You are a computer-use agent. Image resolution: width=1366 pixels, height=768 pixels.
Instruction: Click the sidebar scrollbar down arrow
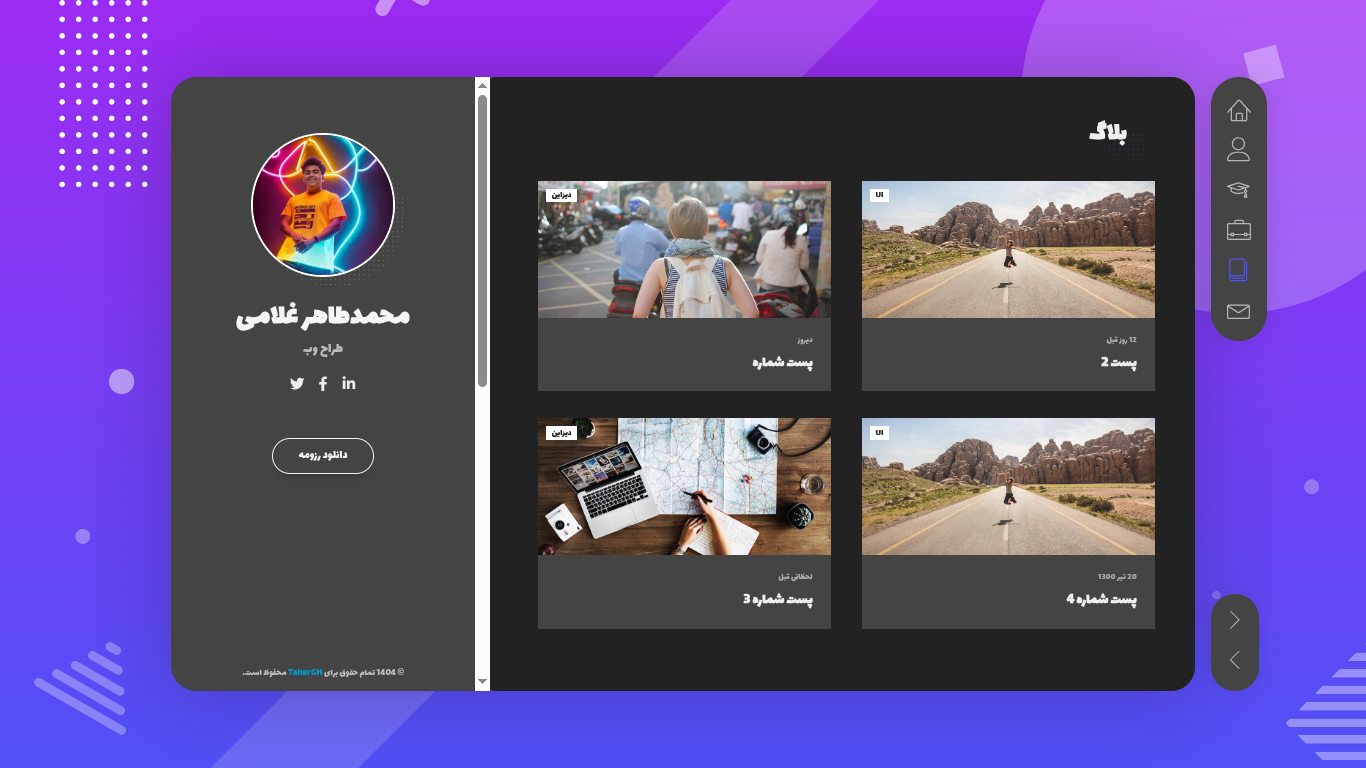(x=482, y=681)
